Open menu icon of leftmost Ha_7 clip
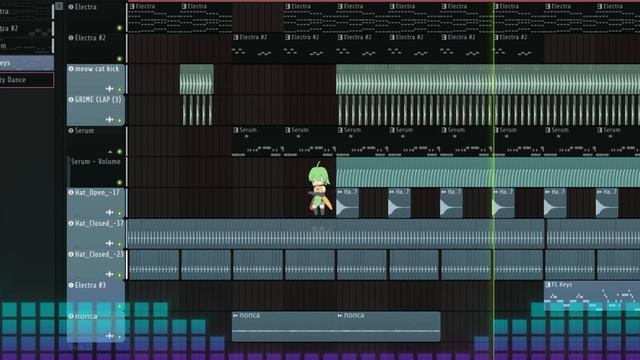This screenshot has height=360, width=640. (340, 191)
